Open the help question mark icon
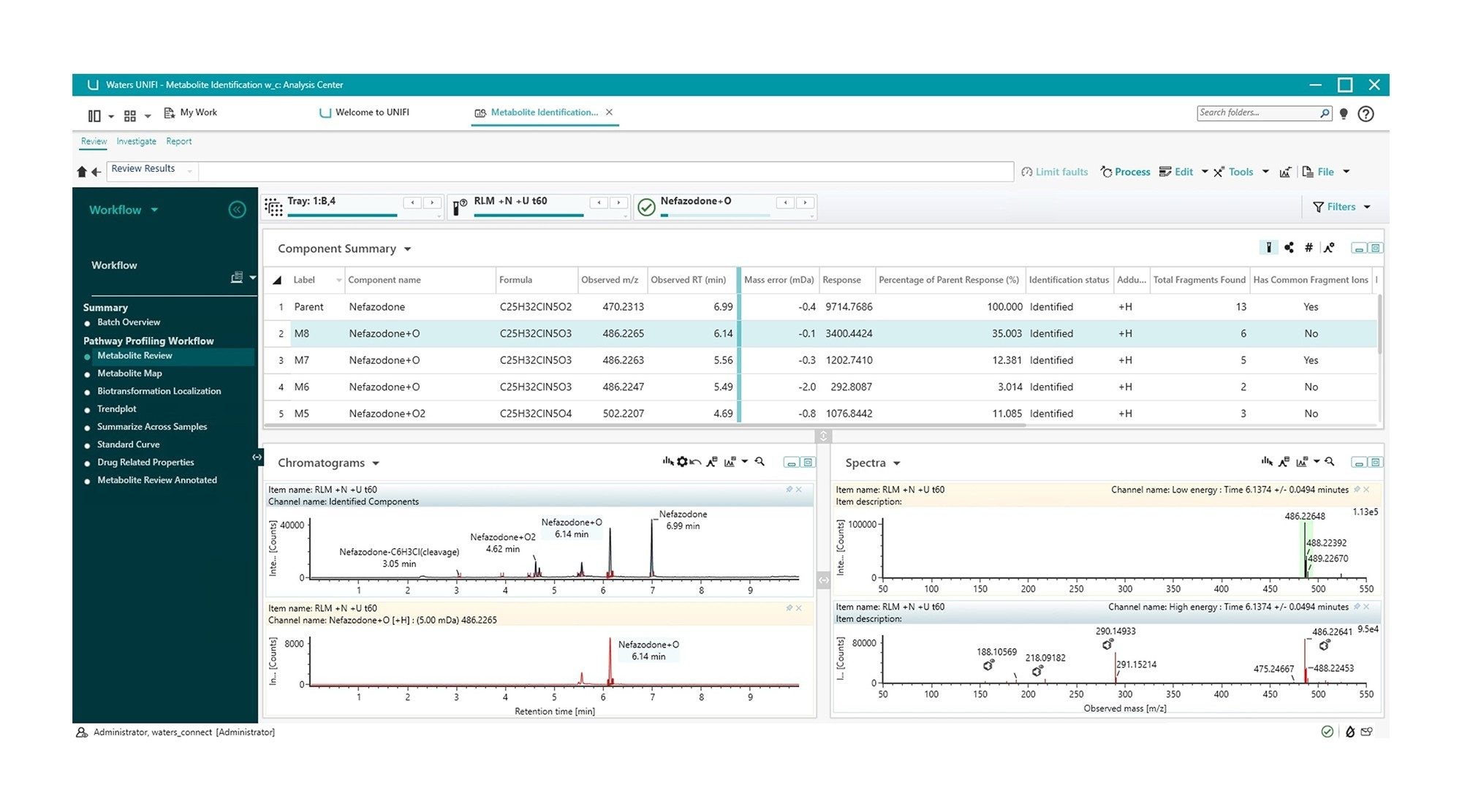This screenshot has width=1462, height=812. coord(1366,114)
